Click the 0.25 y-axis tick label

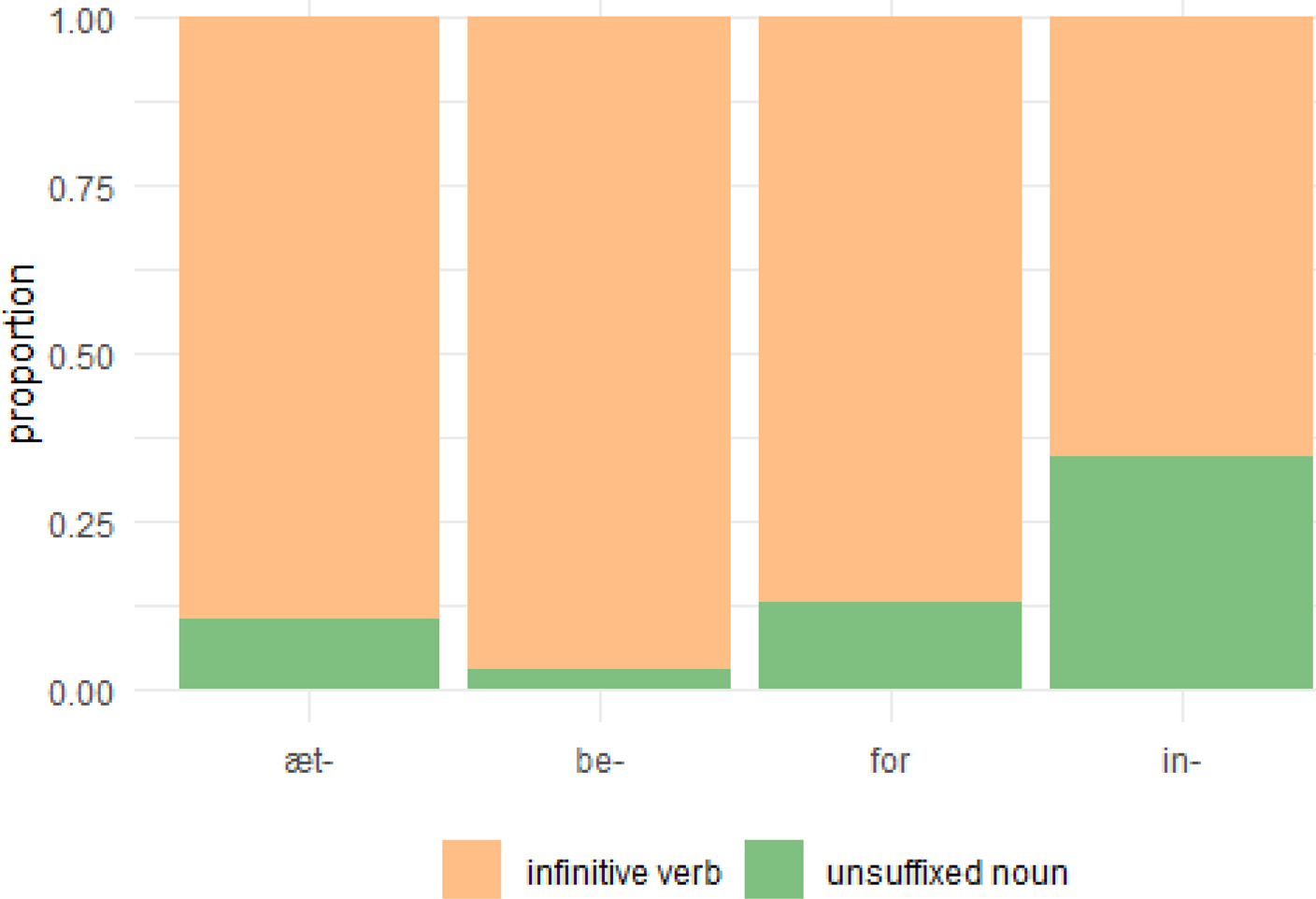(81, 524)
